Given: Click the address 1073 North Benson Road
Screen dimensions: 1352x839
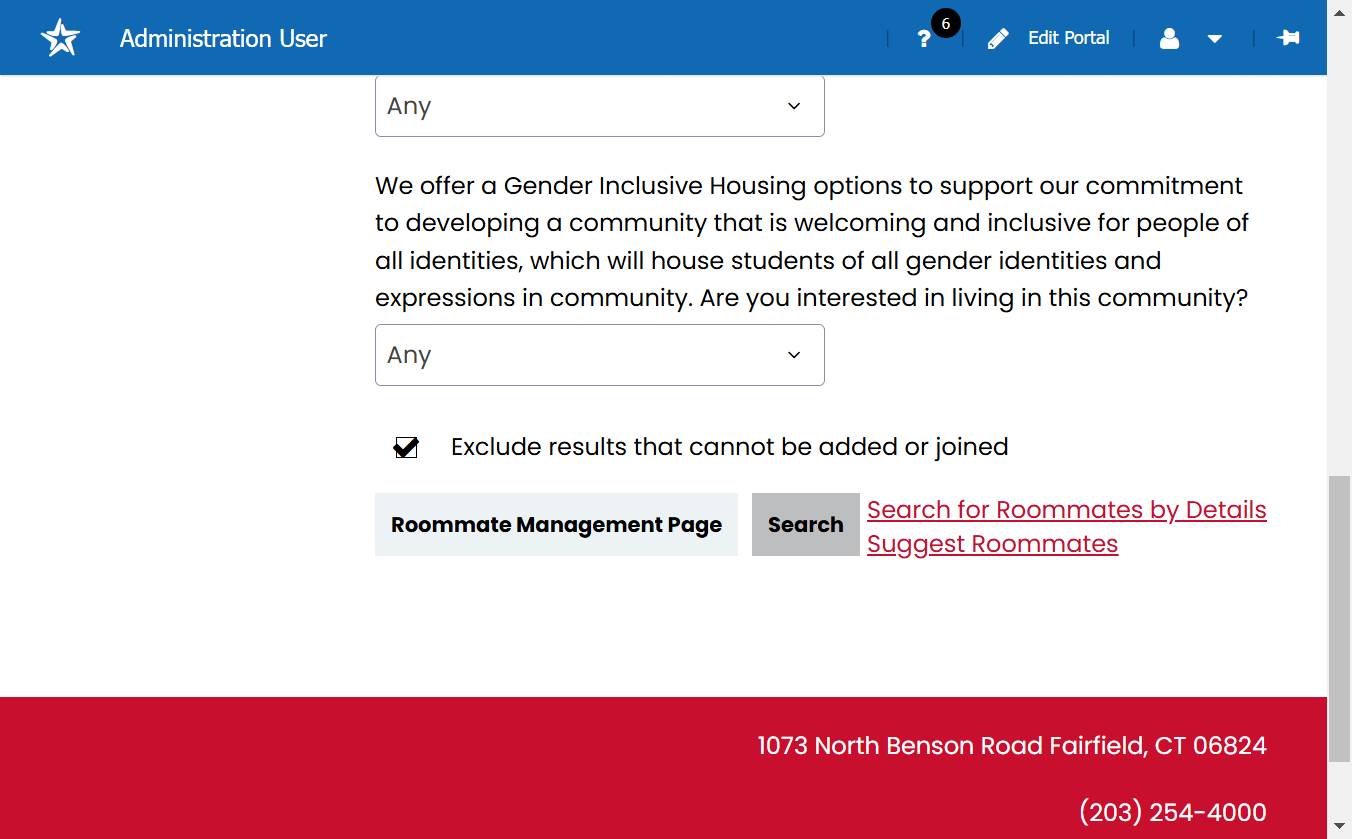Looking at the screenshot, I should tap(1012, 746).
